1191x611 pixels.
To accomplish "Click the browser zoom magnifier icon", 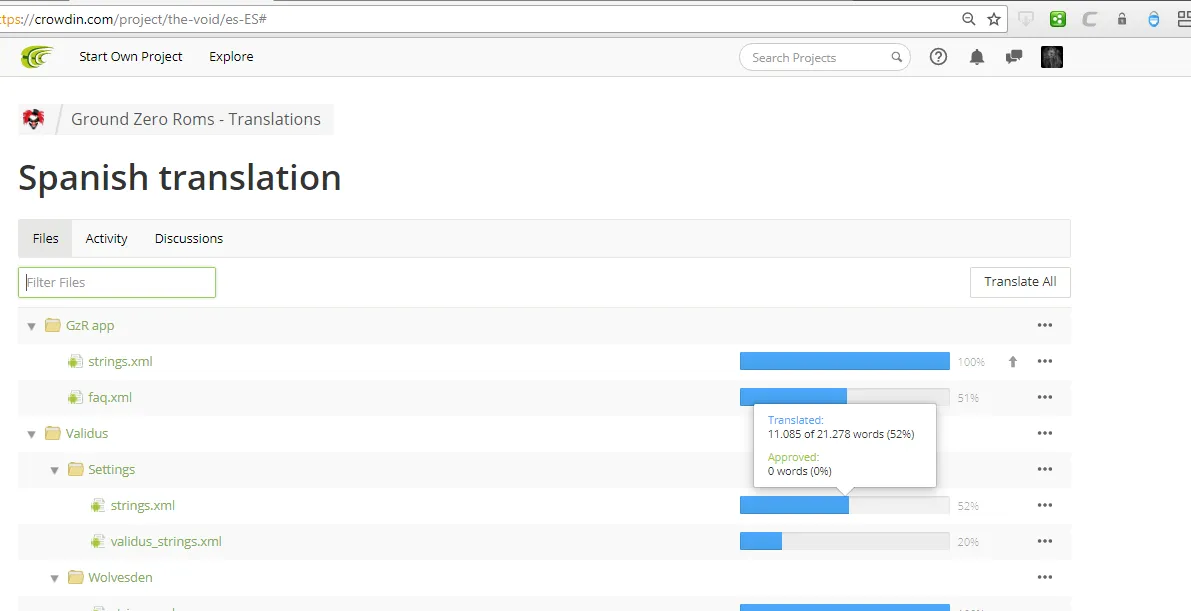I will pyautogui.click(x=968, y=20).
